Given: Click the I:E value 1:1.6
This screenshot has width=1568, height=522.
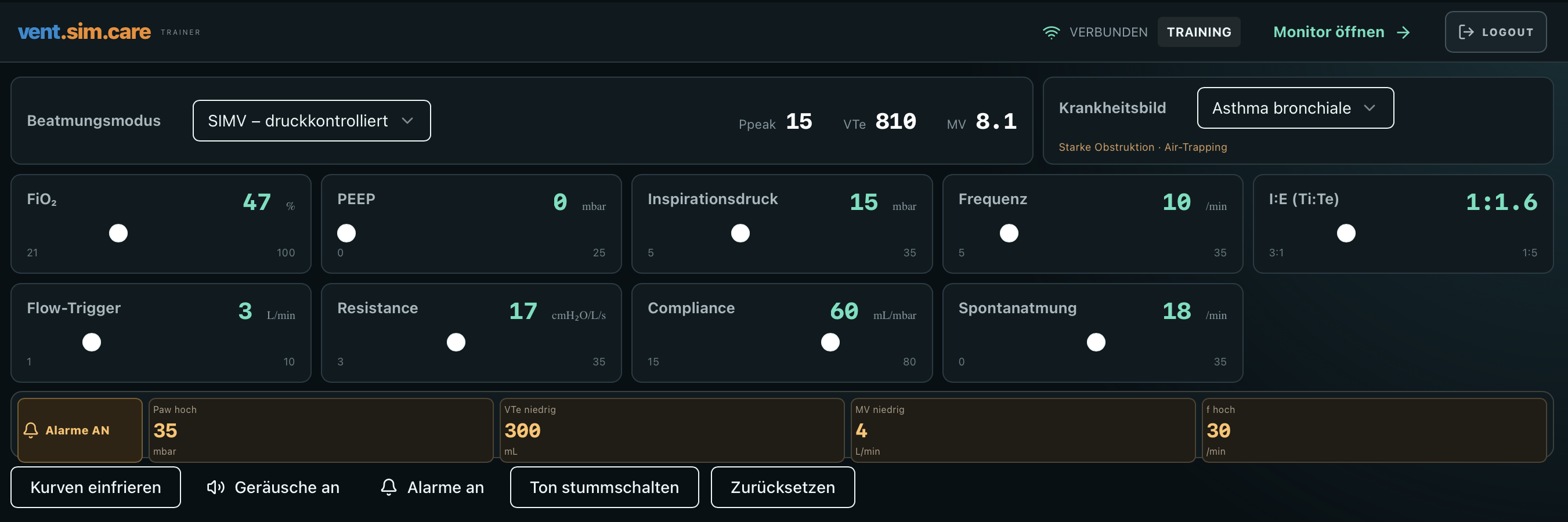Looking at the screenshot, I should click(1501, 202).
